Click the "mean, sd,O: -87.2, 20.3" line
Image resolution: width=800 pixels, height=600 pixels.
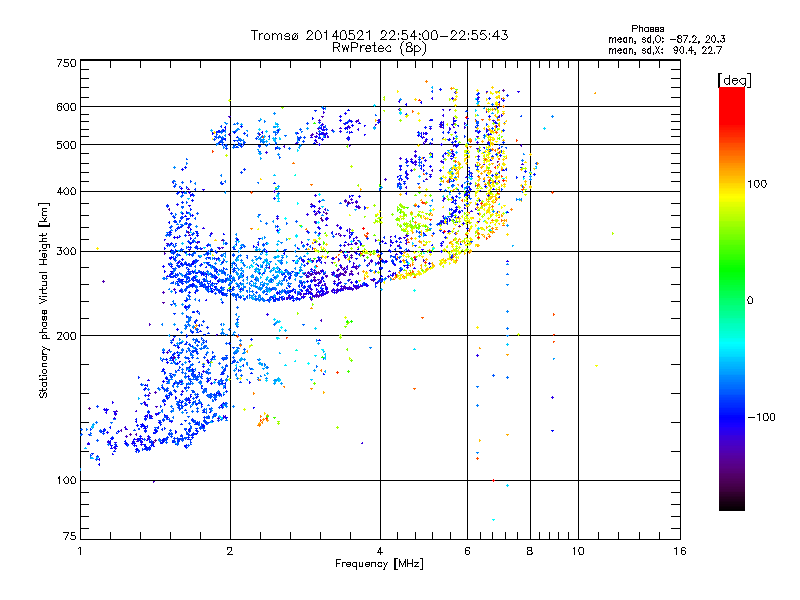click(x=666, y=39)
